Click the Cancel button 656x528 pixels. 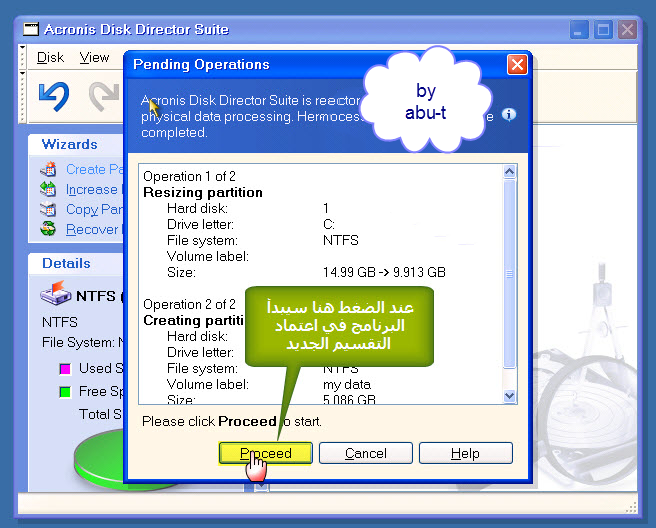pos(366,453)
